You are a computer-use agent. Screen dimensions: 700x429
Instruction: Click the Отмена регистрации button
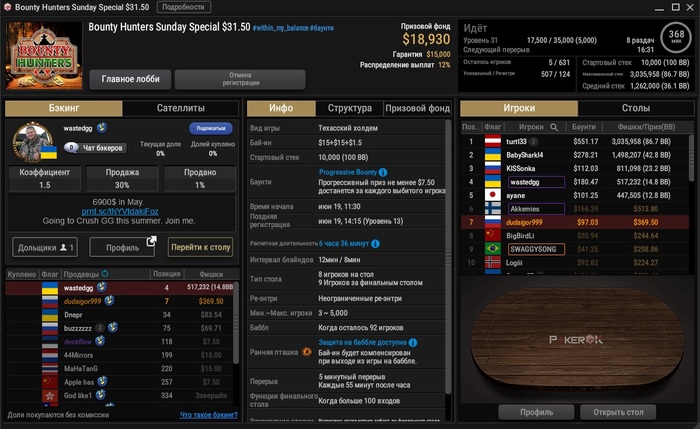coord(240,79)
